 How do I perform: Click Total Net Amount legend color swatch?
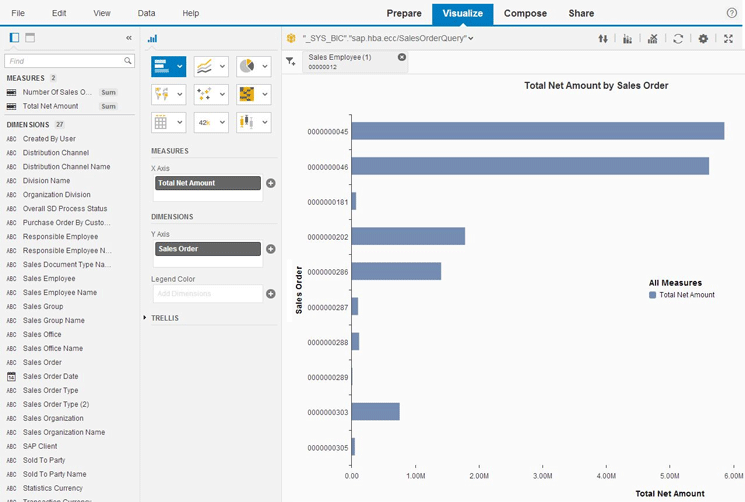coord(653,295)
